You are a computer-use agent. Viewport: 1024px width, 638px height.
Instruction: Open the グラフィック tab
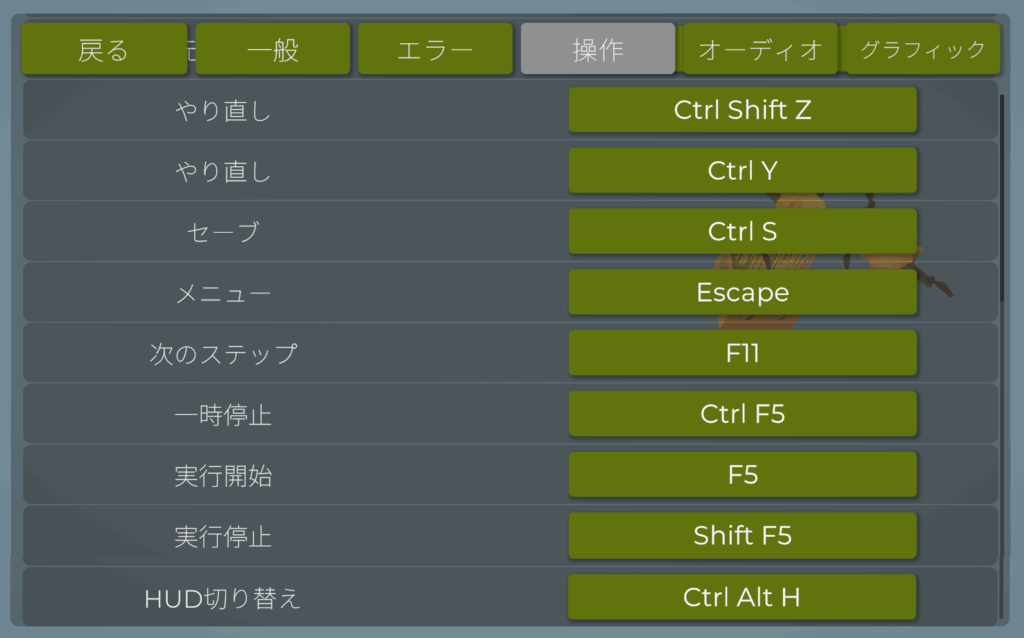(922, 49)
